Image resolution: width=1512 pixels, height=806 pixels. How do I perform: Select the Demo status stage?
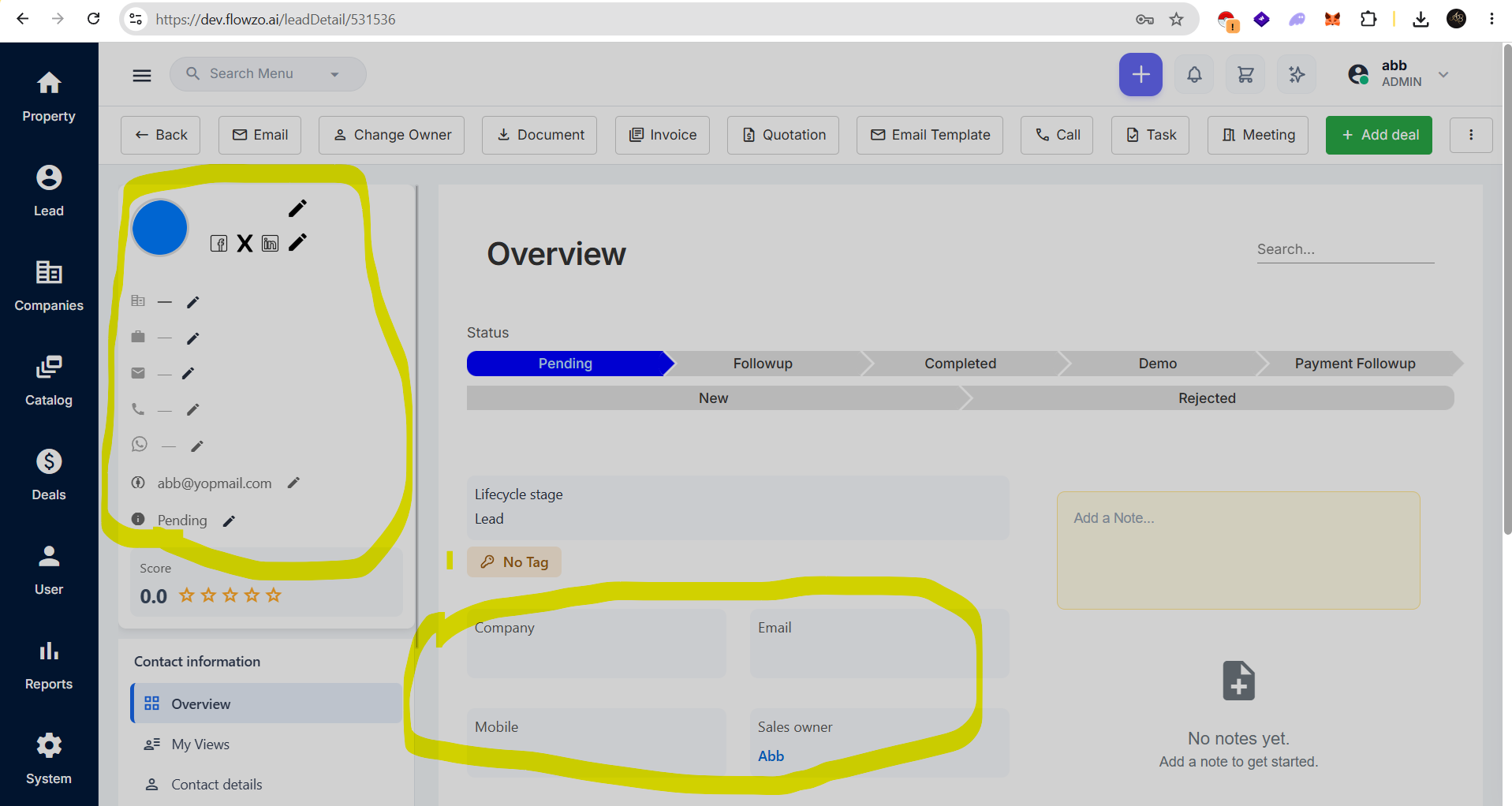click(x=1158, y=364)
